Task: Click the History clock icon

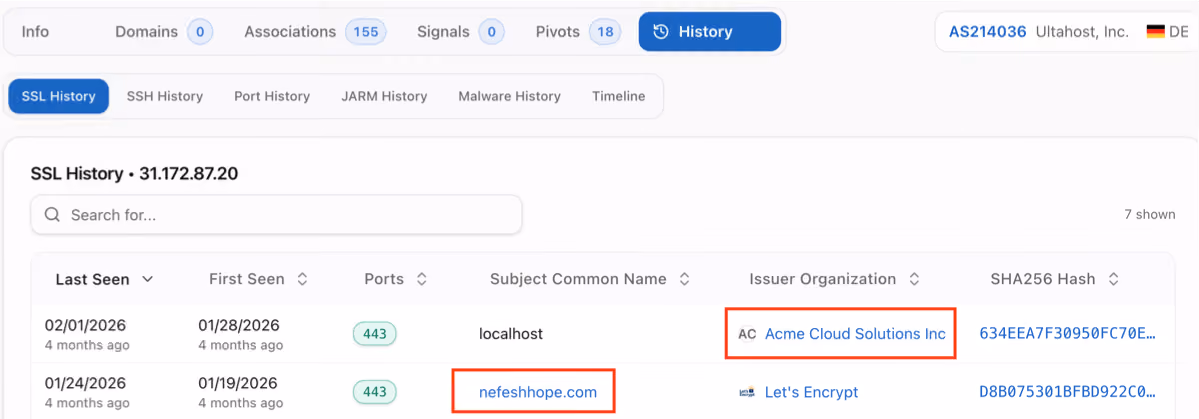Action: (662, 32)
